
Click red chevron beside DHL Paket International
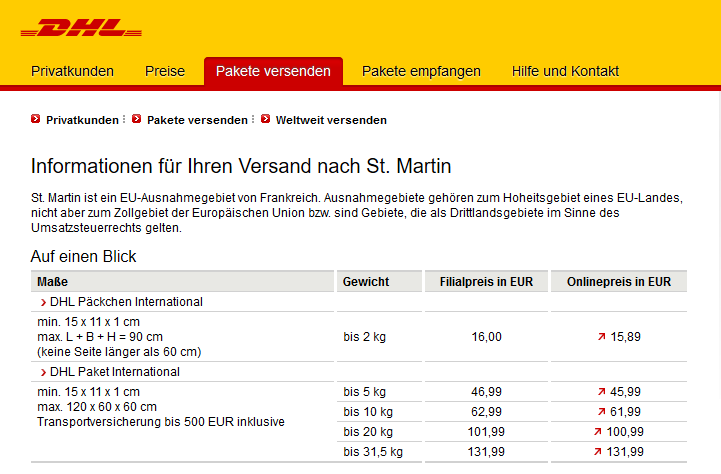point(43,372)
